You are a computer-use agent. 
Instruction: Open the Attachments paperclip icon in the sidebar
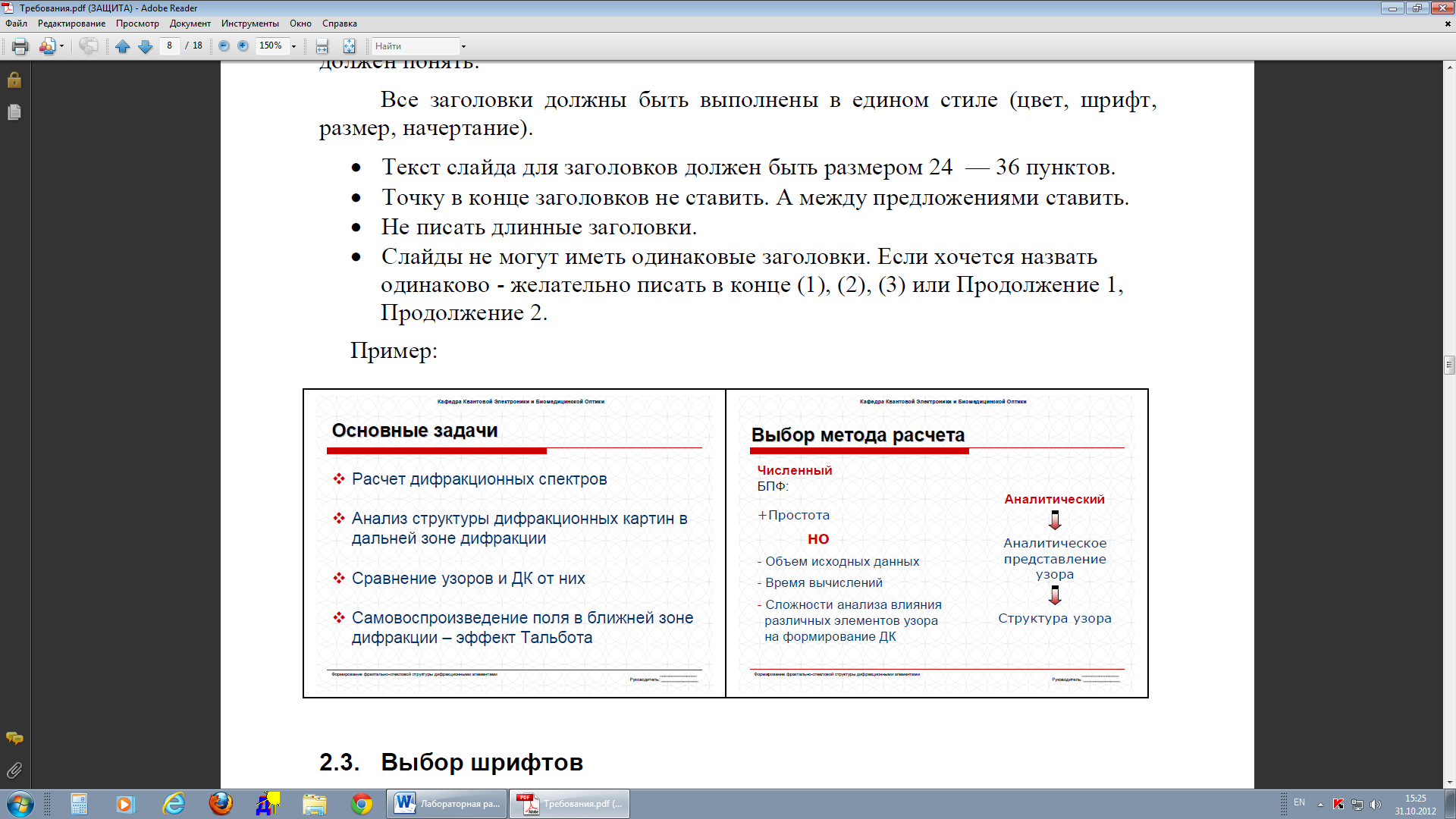14,770
